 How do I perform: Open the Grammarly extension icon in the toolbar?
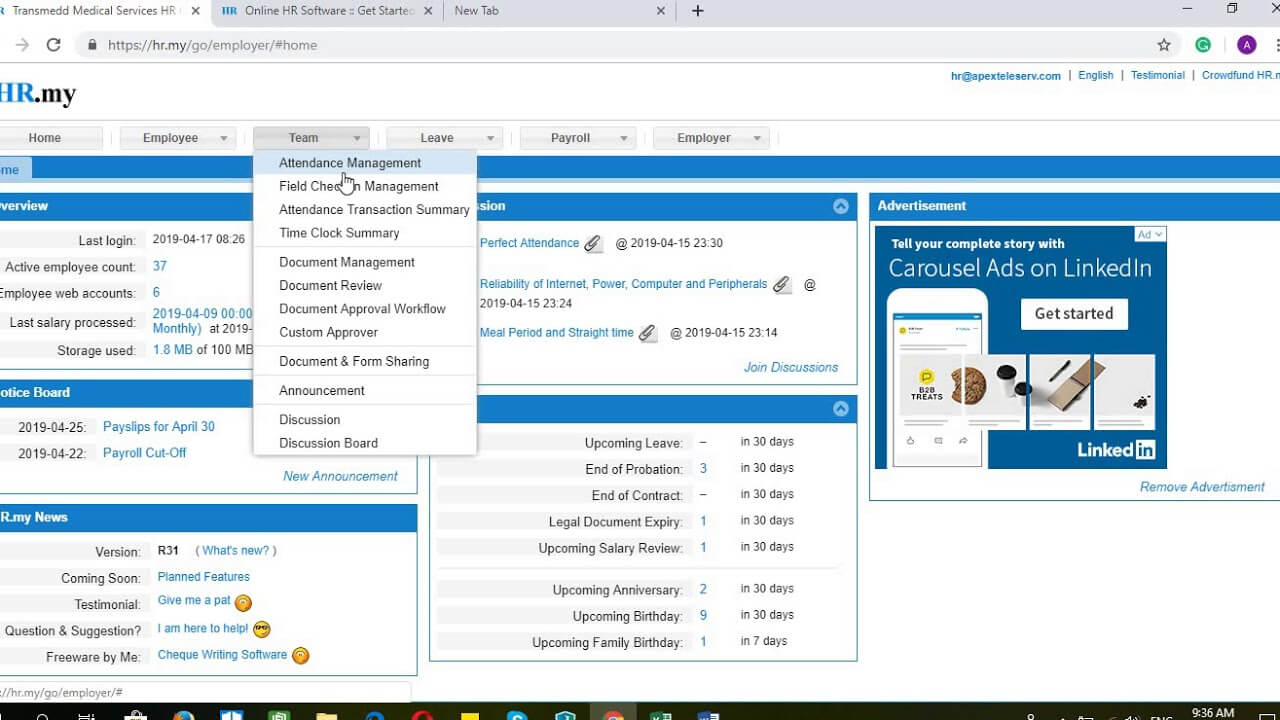[1203, 44]
